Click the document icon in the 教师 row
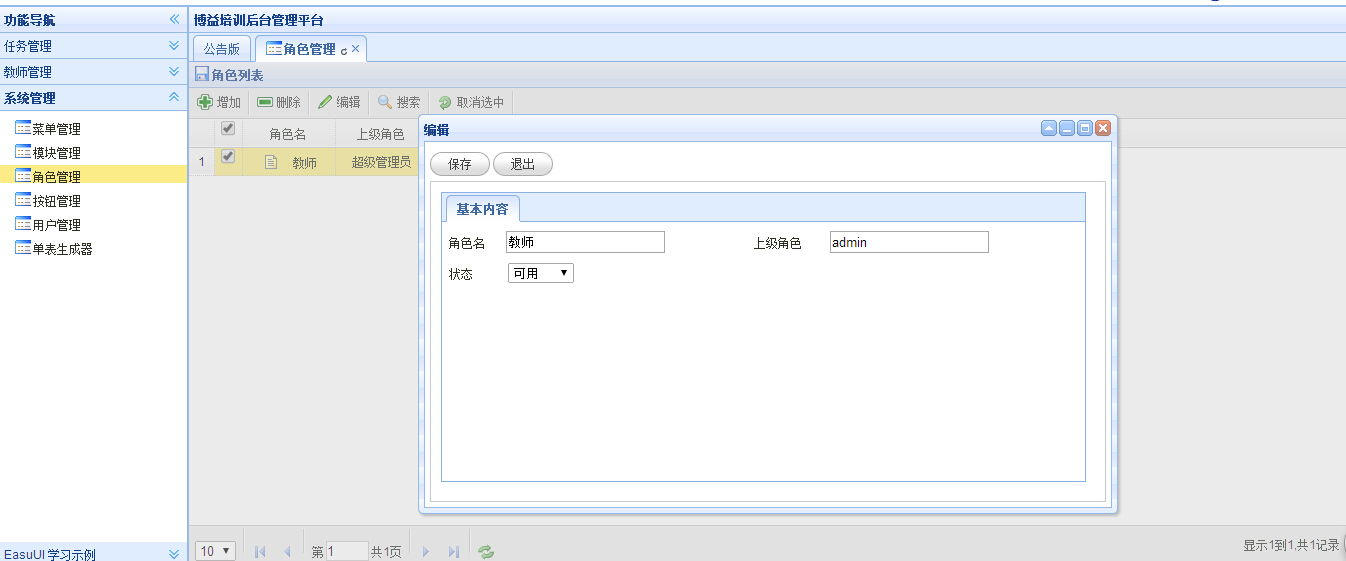The height and width of the screenshot is (561, 1346). click(271, 162)
